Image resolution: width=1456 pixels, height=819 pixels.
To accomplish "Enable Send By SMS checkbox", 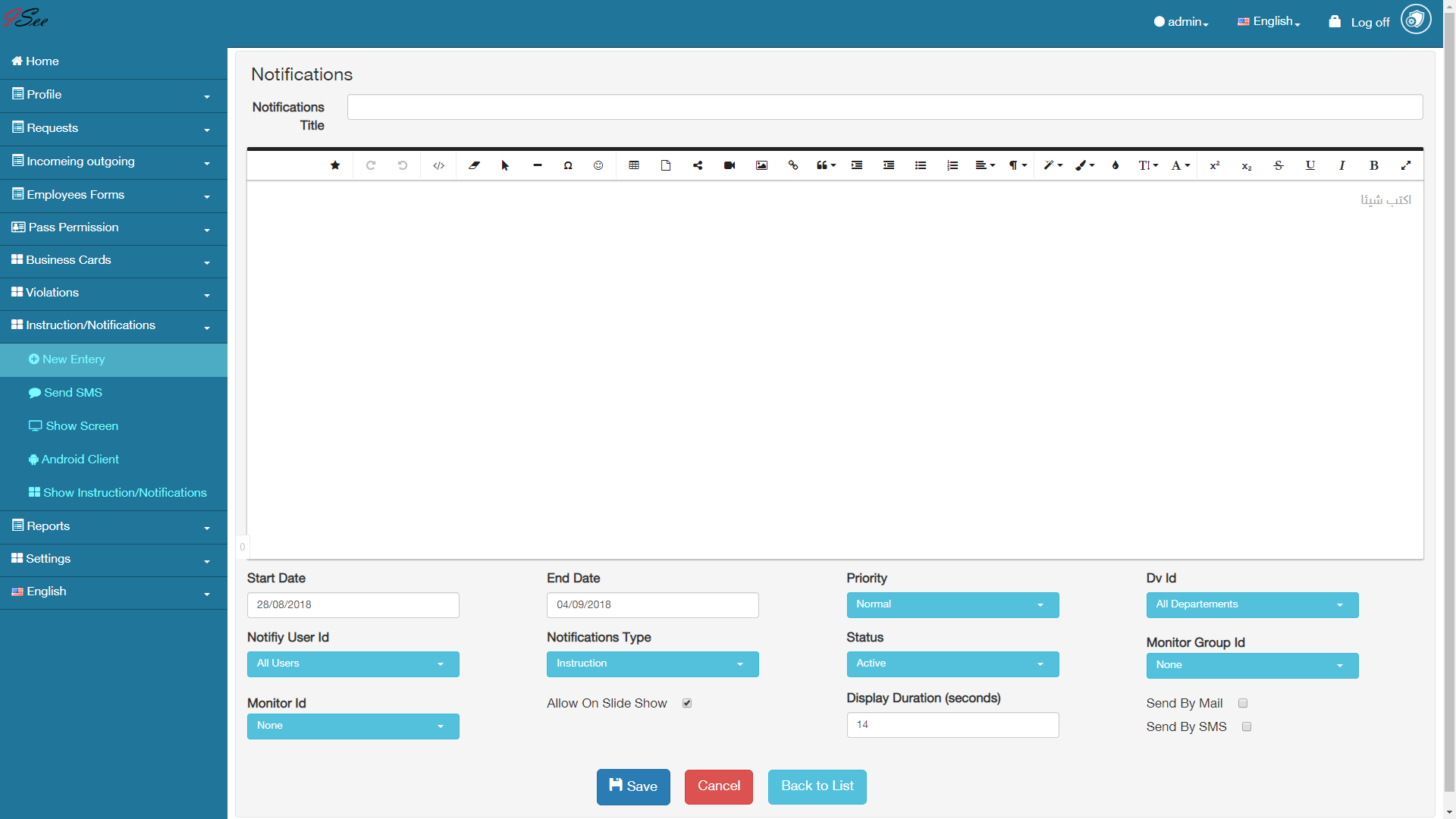I will (1247, 726).
